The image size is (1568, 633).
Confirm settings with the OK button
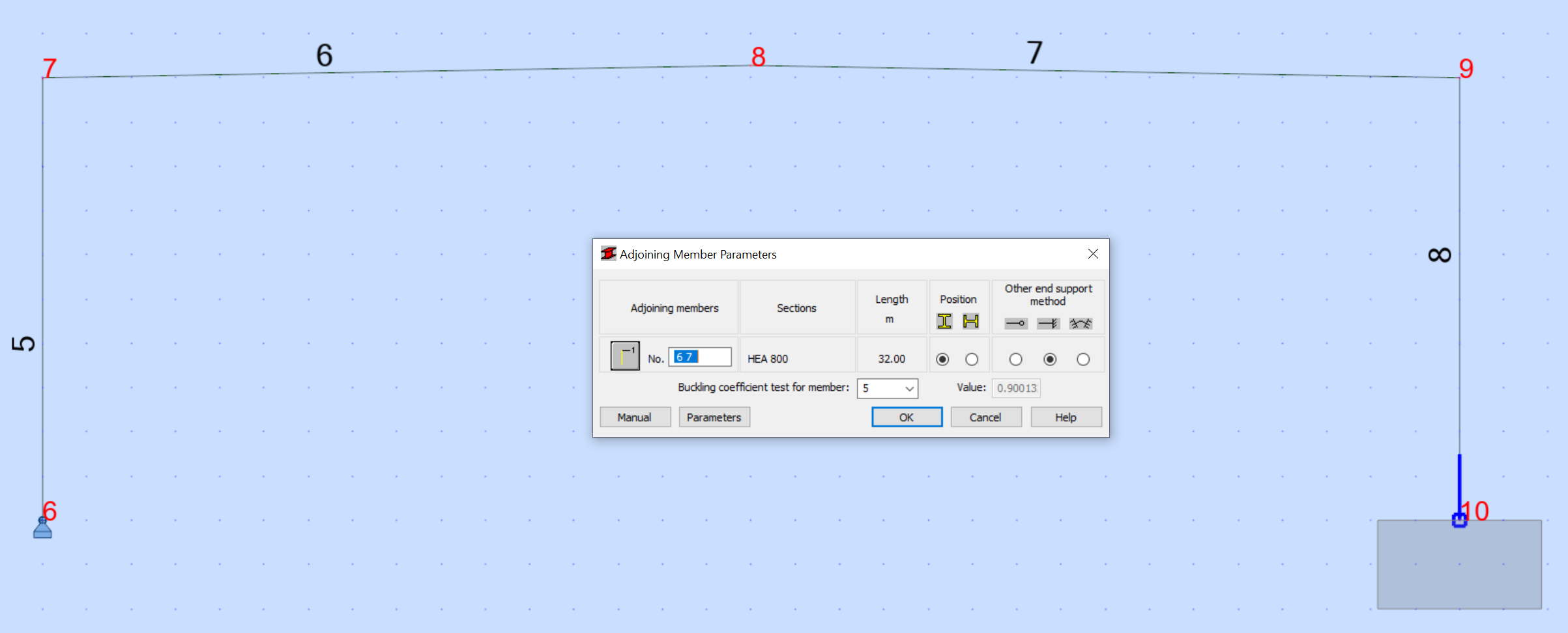tap(907, 417)
